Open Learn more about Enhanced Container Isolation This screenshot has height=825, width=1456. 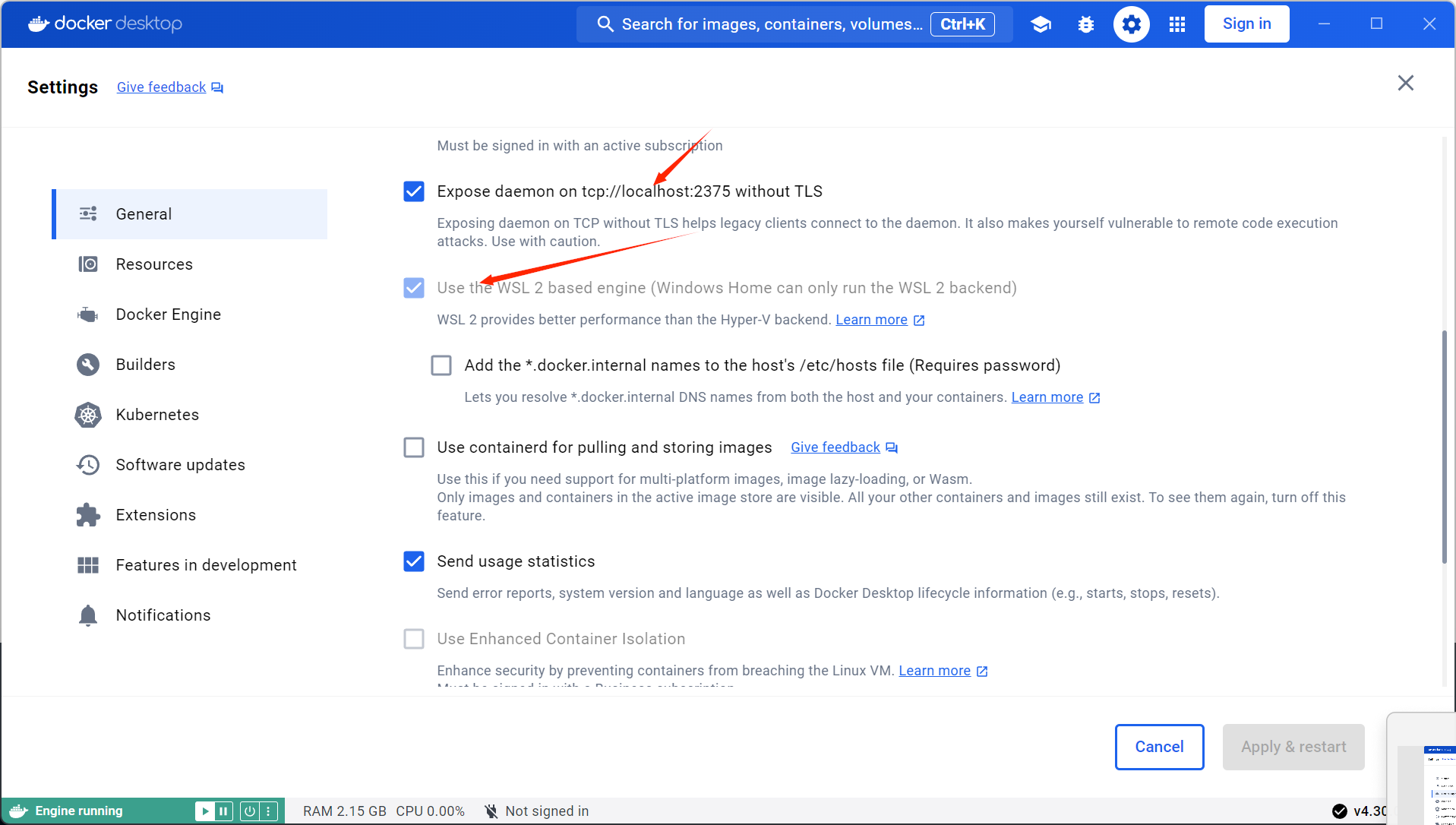pos(934,671)
